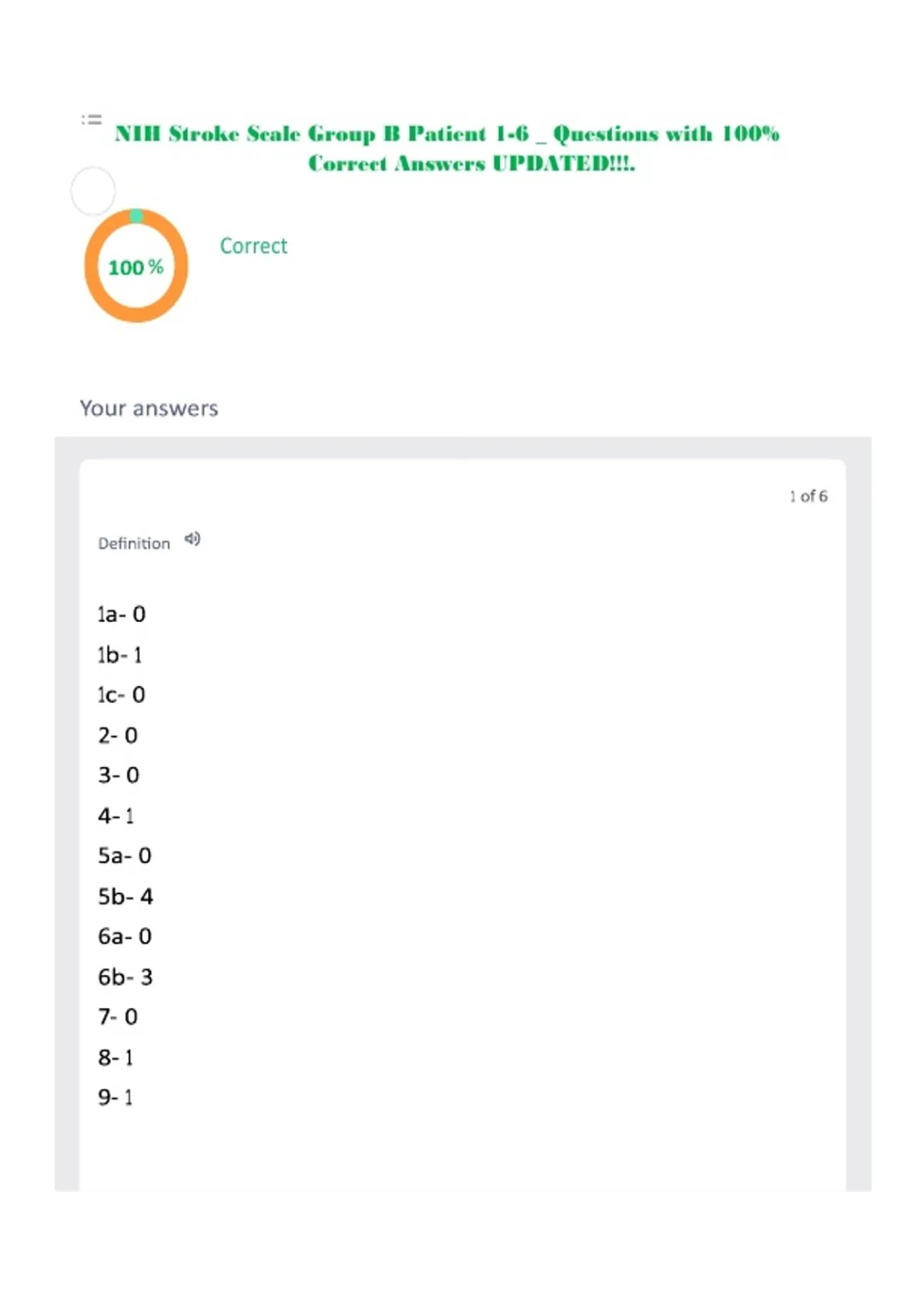Select the answer line 2- 0
Viewport: 924px width, 1309px height.
click(118, 735)
